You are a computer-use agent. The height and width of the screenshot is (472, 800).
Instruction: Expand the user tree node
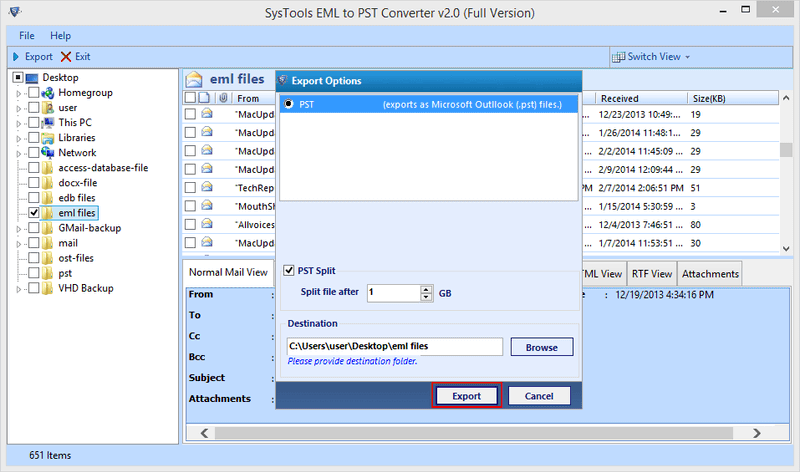(x=18, y=108)
